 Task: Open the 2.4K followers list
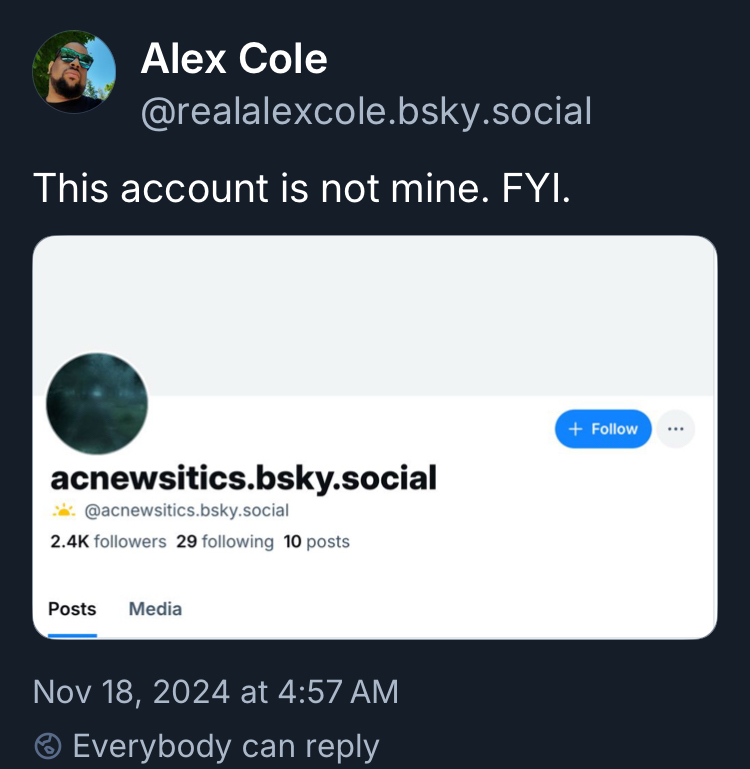point(108,541)
